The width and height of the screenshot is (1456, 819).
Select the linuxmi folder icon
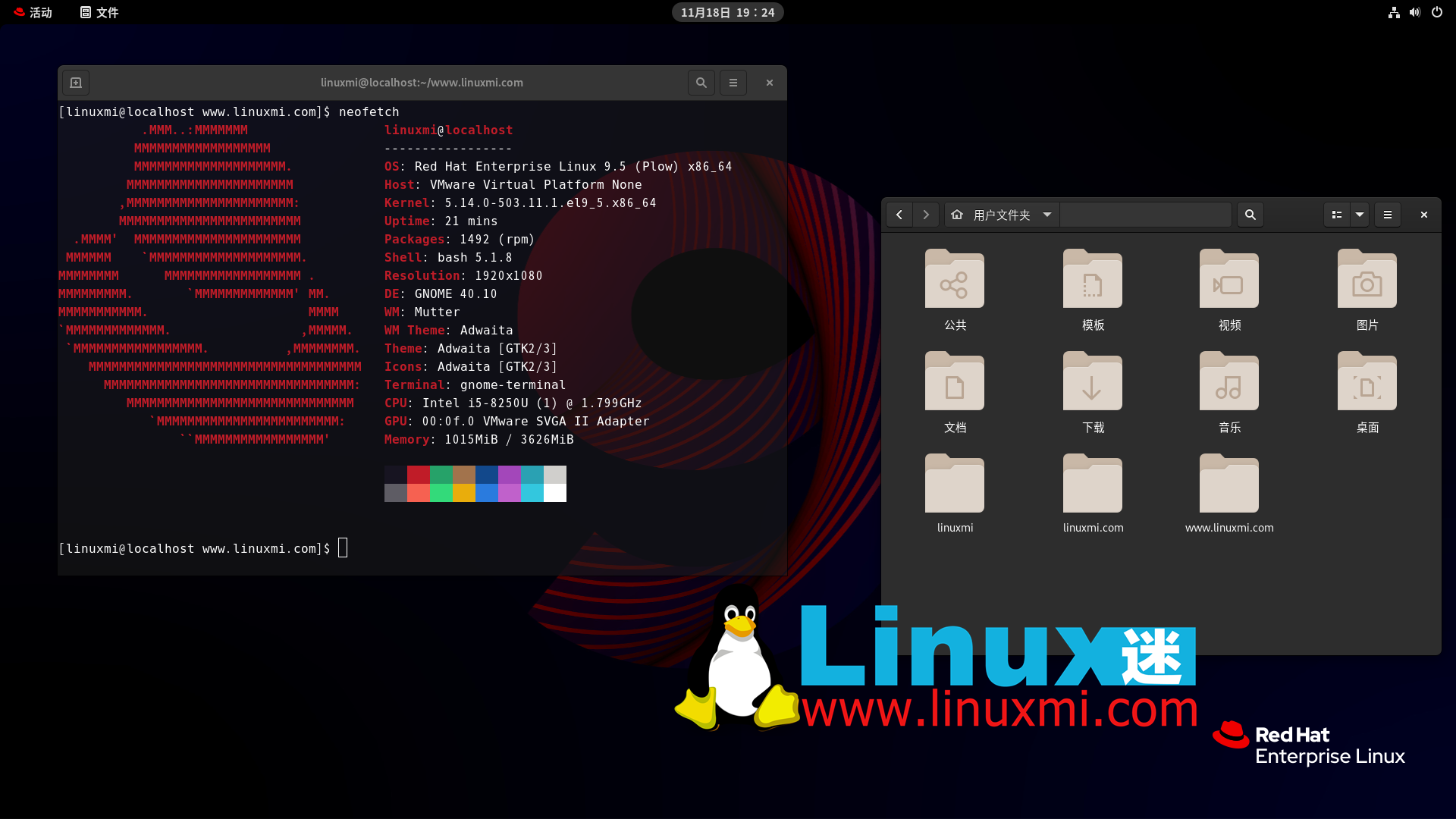pyautogui.click(x=955, y=483)
